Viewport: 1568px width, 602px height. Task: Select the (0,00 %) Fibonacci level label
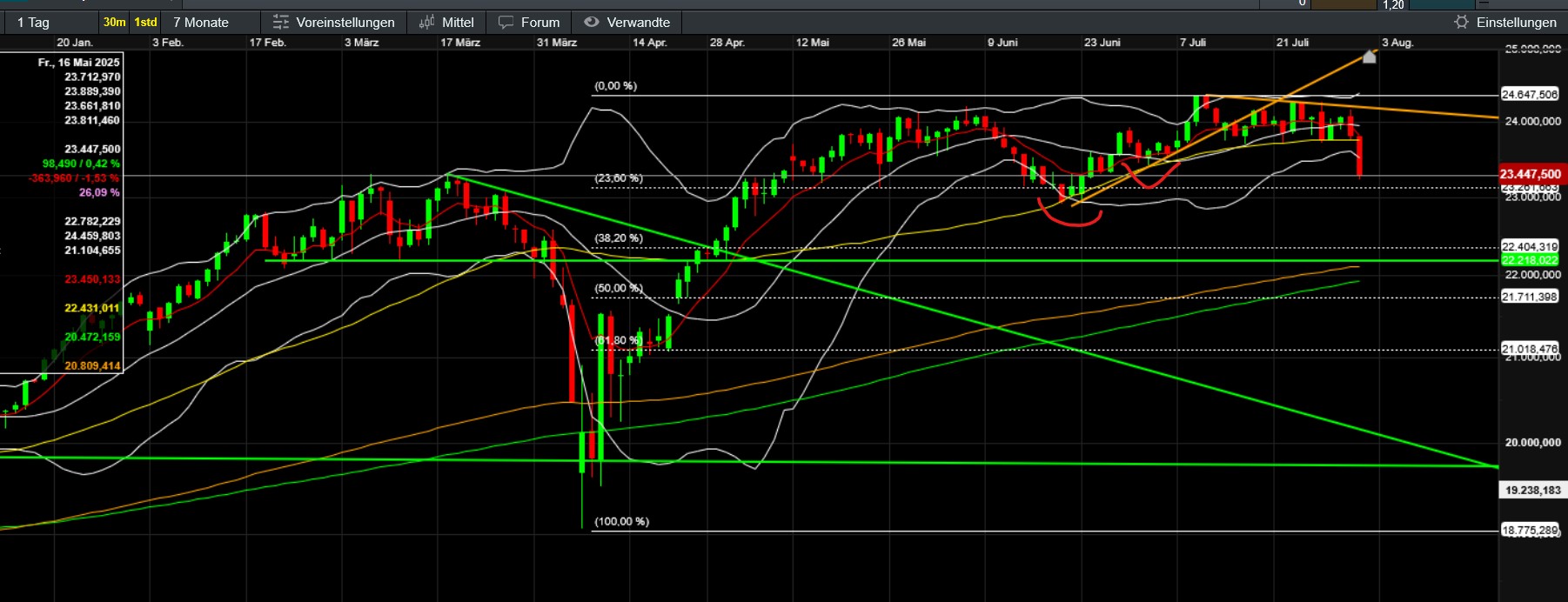pyautogui.click(x=615, y=85)
